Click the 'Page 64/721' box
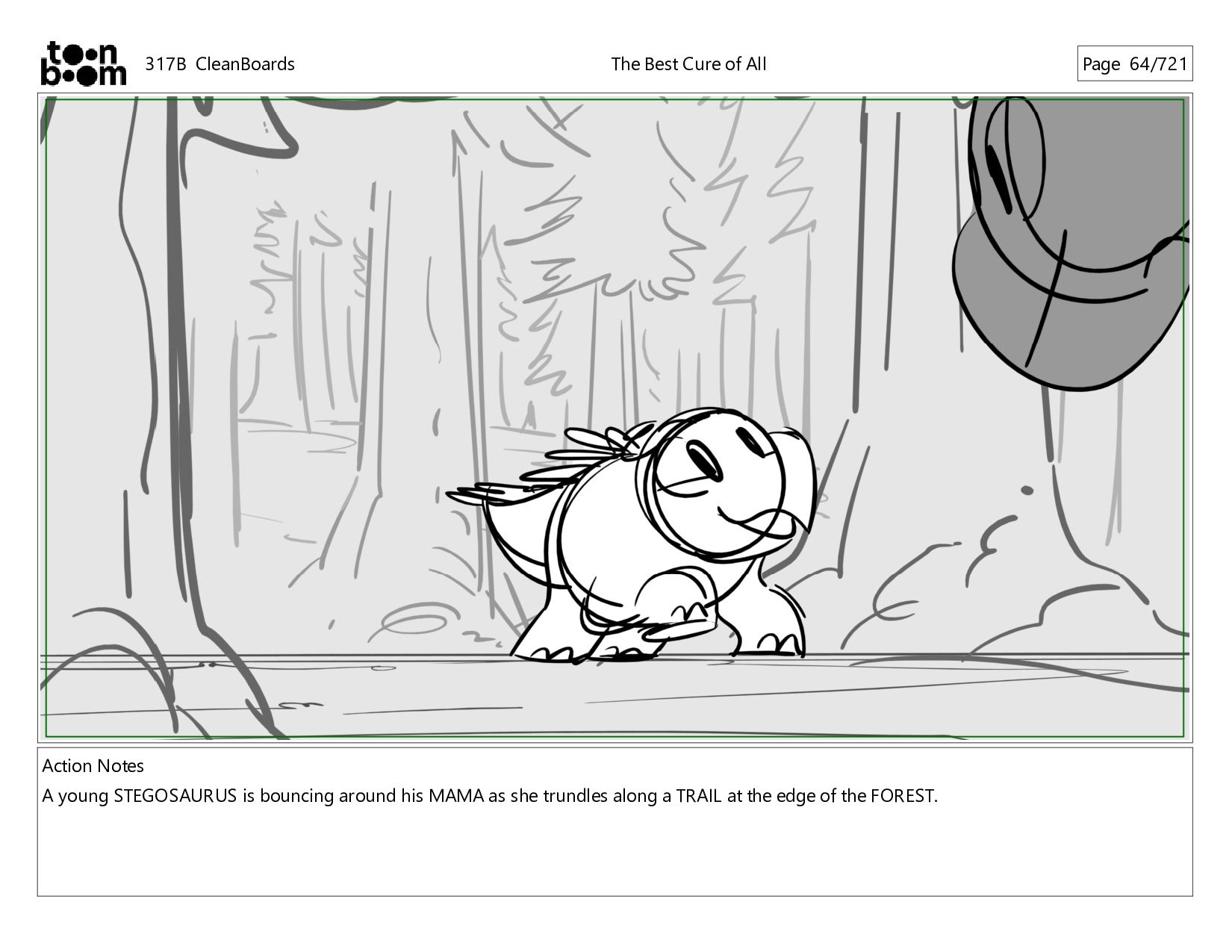The height and width of the screenshot is (952, 1232). click(1134, 64)
